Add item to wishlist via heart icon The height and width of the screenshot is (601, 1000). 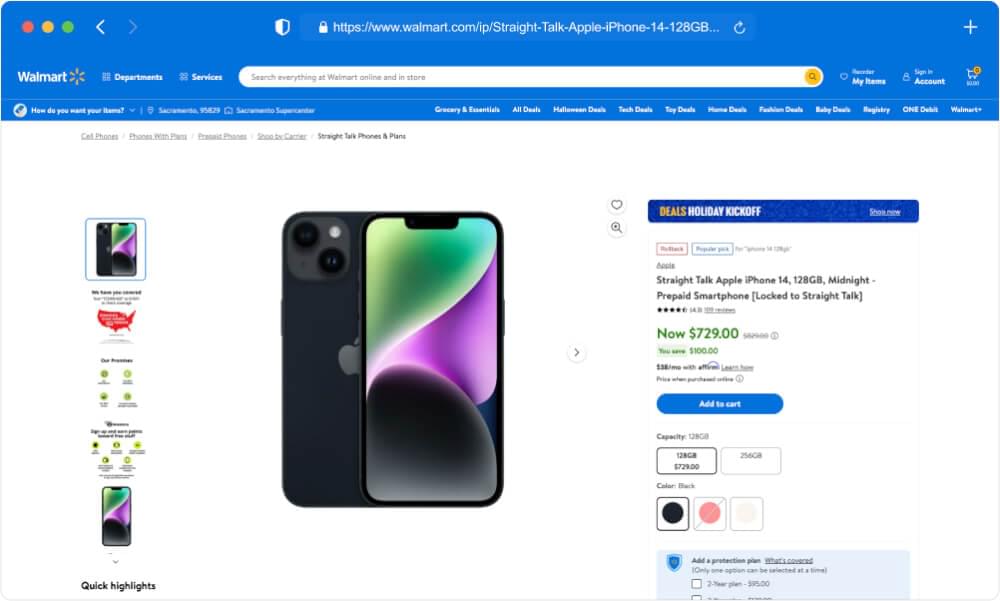(x=617, y=203)
